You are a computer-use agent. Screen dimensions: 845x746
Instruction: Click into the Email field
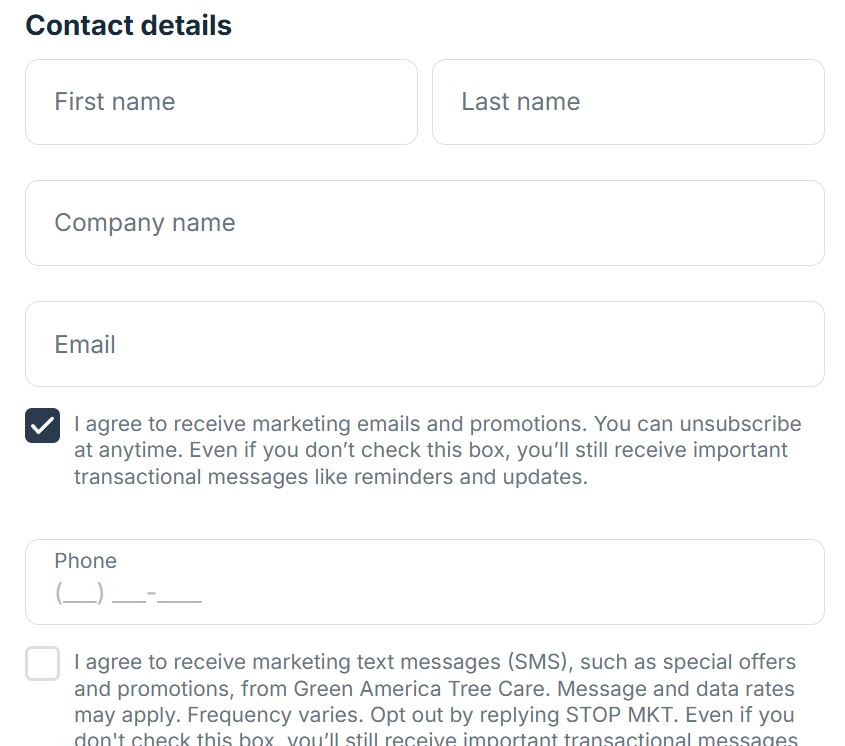pos(424,344)
